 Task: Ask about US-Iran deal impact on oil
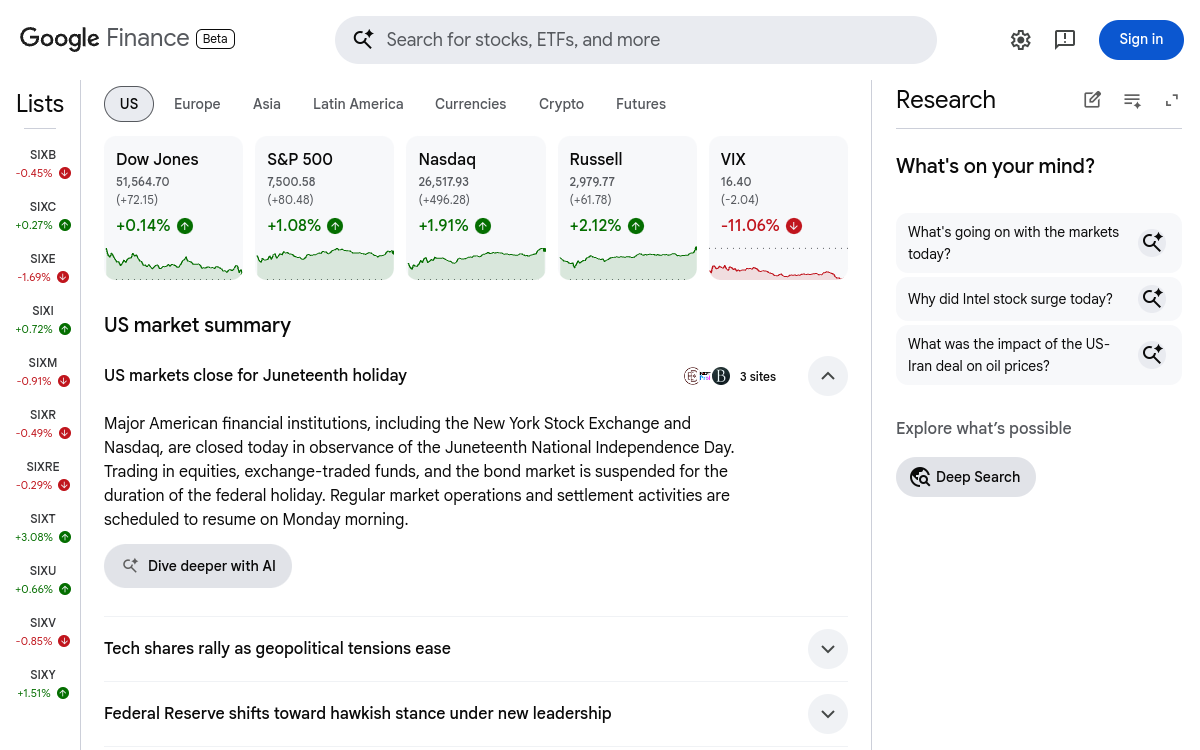click(1038, 355)
